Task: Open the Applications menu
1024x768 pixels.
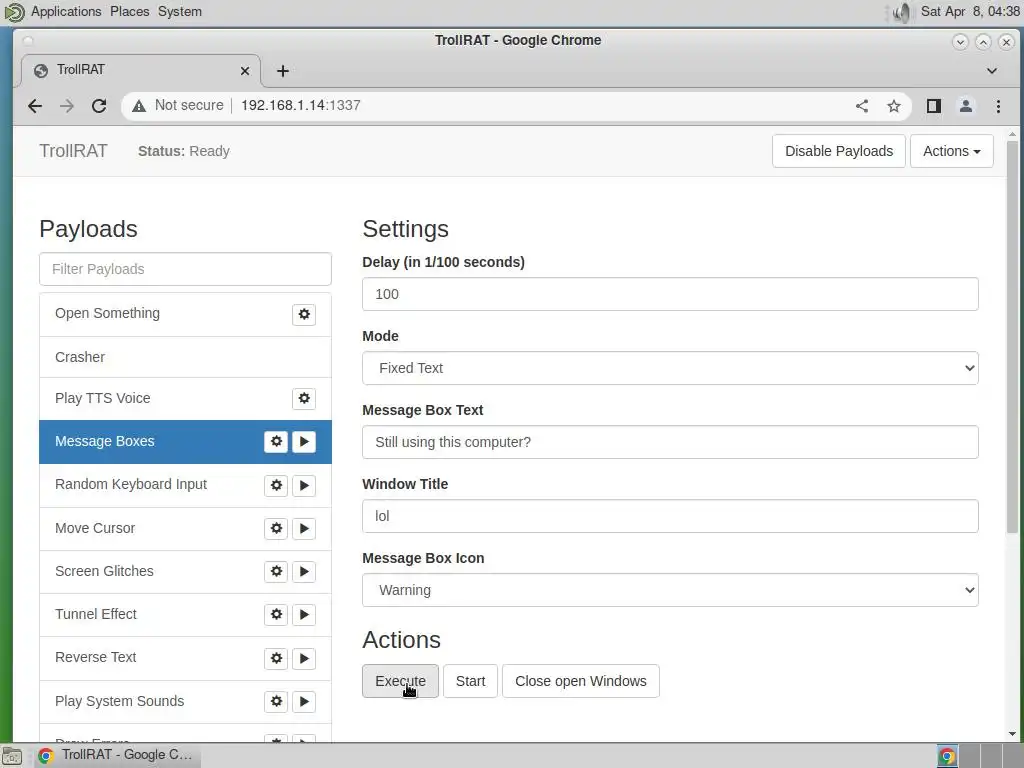Action: 66,12
